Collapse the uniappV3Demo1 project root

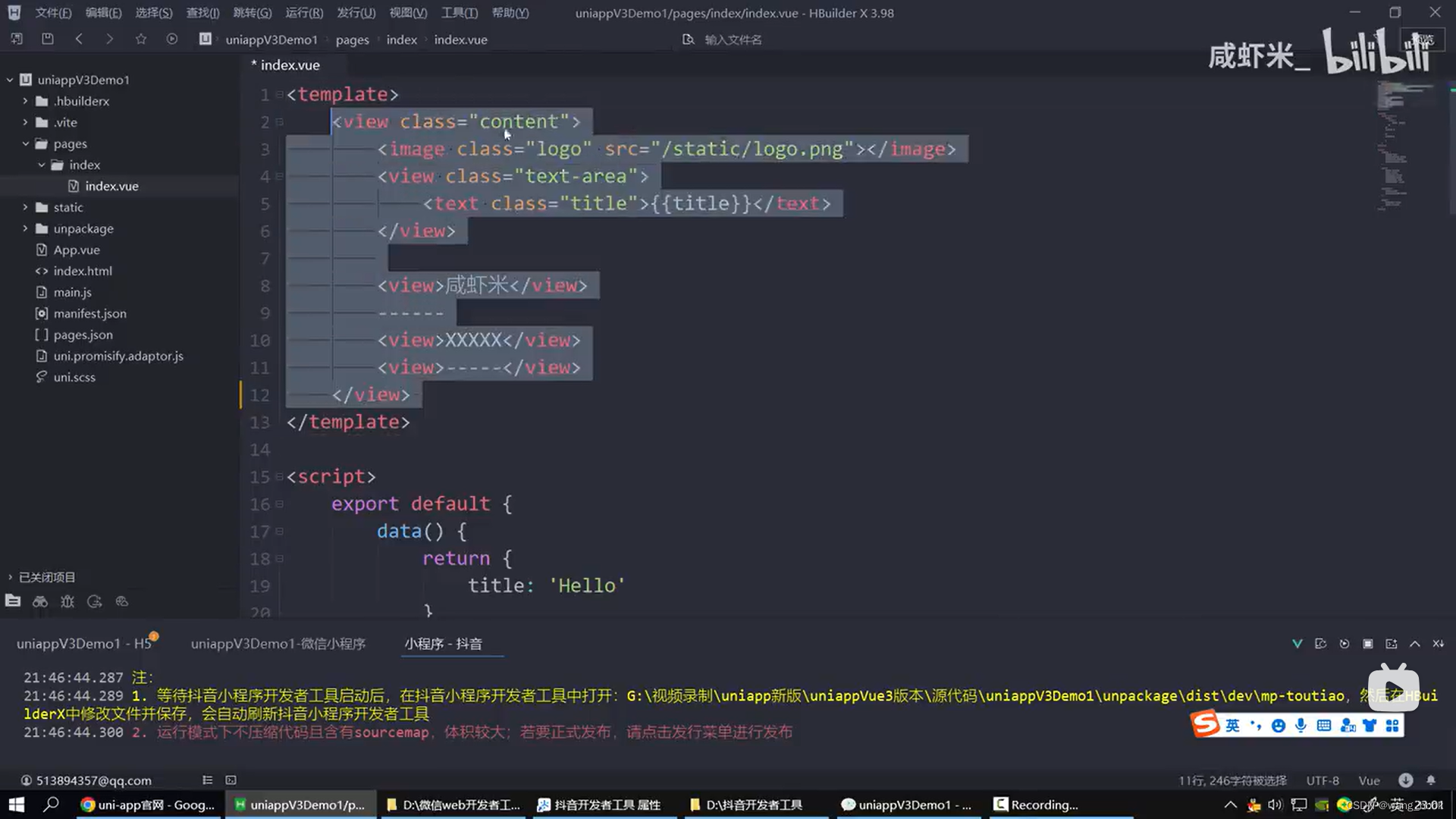[10, 80]
